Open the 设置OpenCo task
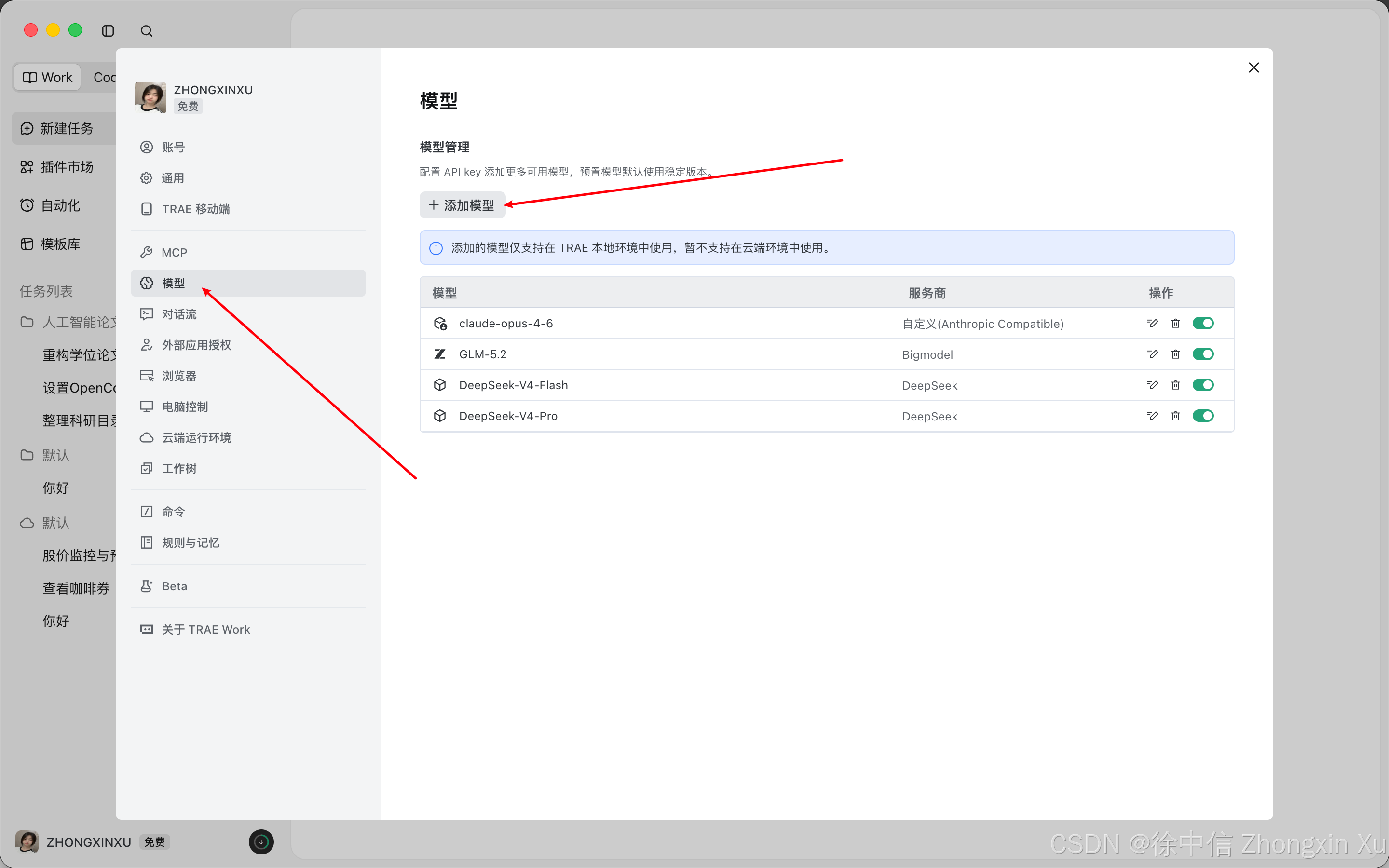Image resolution: width=1389 pixels, height=868 pixels. (x=80, y=388)
